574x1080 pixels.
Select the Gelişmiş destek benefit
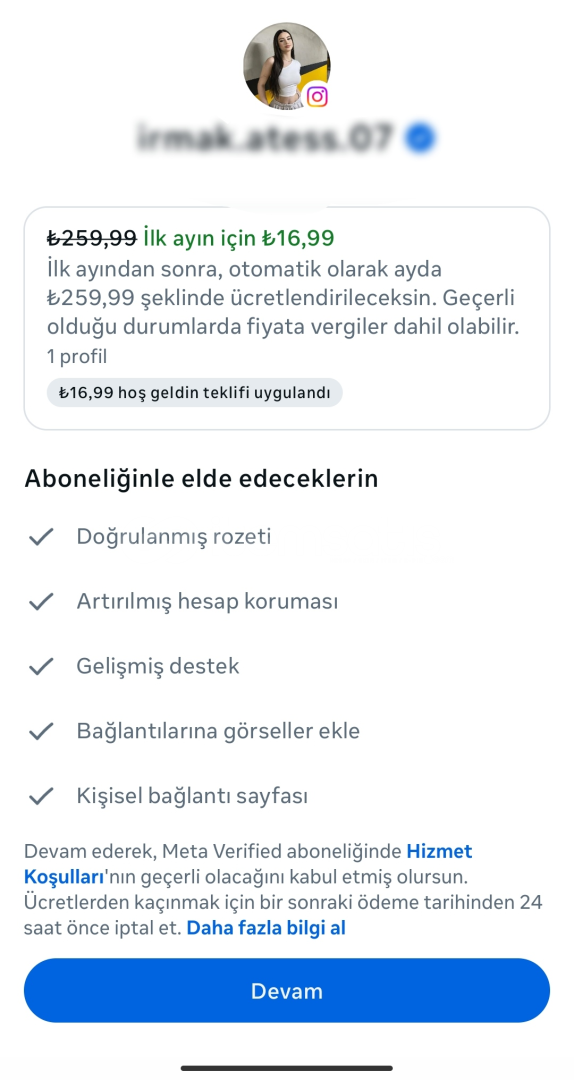[x=158, y=666]
